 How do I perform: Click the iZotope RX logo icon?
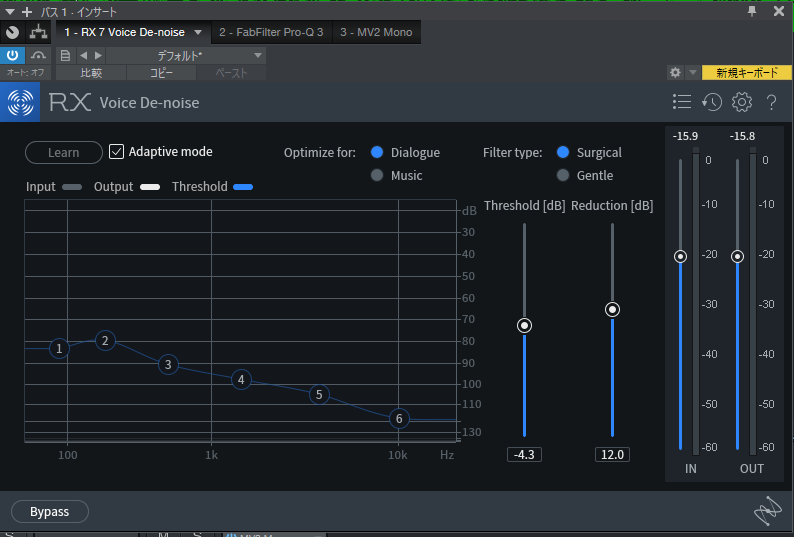[20, 102]
